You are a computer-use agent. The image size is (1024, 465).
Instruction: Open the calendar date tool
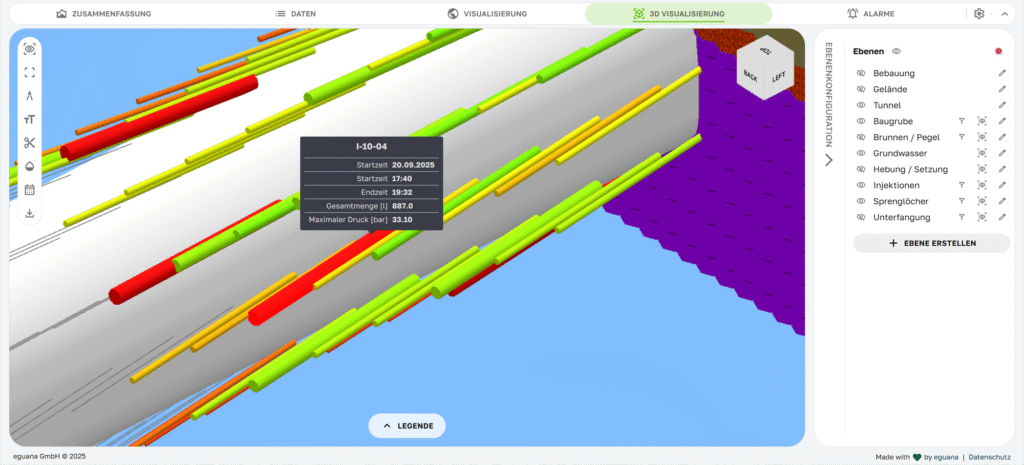click(29, 189)
